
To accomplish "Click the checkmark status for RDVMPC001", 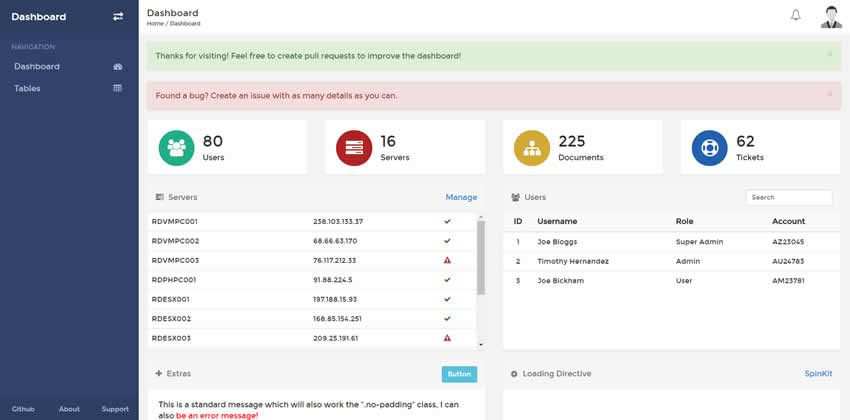I will [x=447, y=221].
